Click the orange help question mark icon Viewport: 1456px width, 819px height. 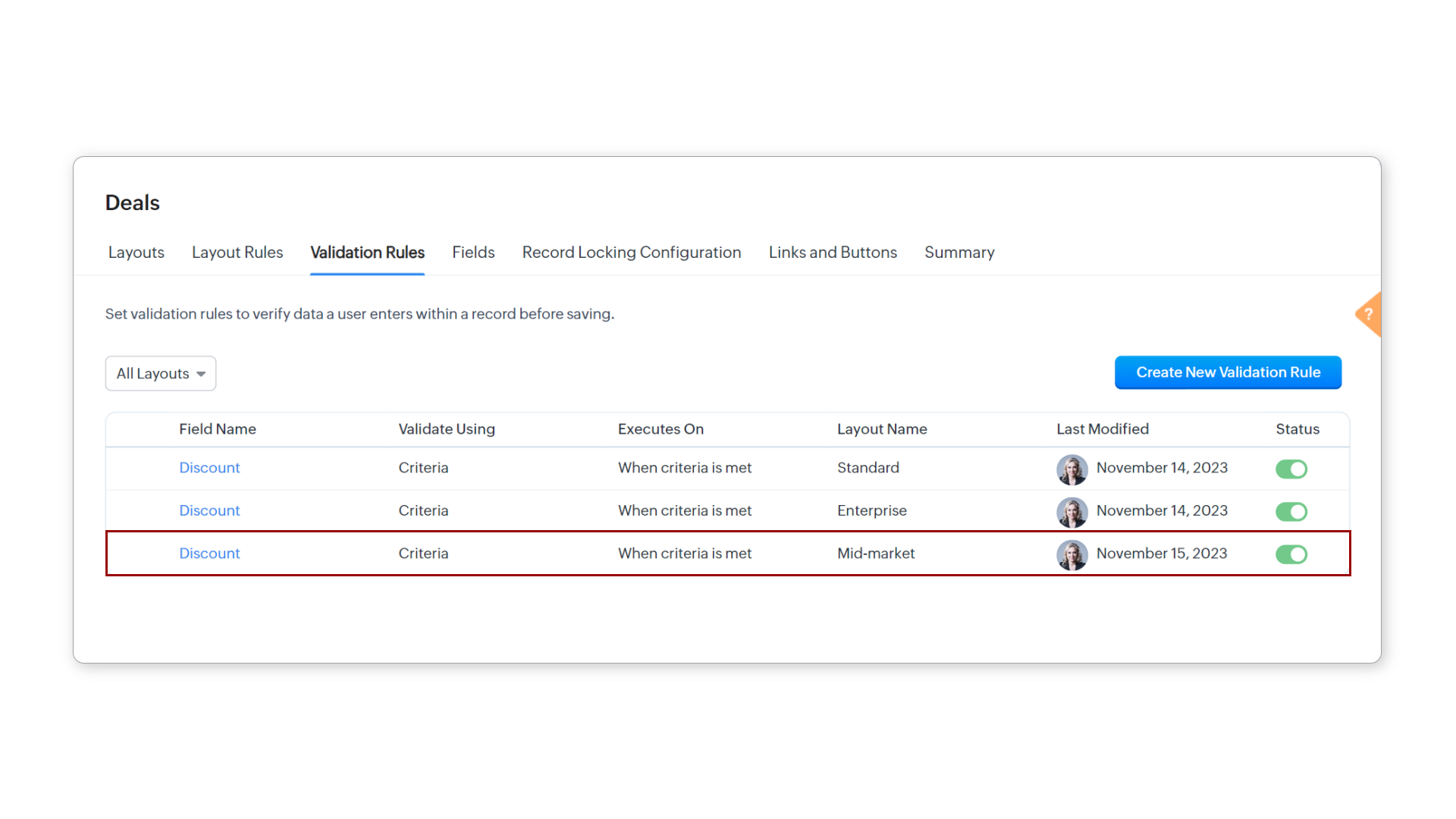[1369, 314]
